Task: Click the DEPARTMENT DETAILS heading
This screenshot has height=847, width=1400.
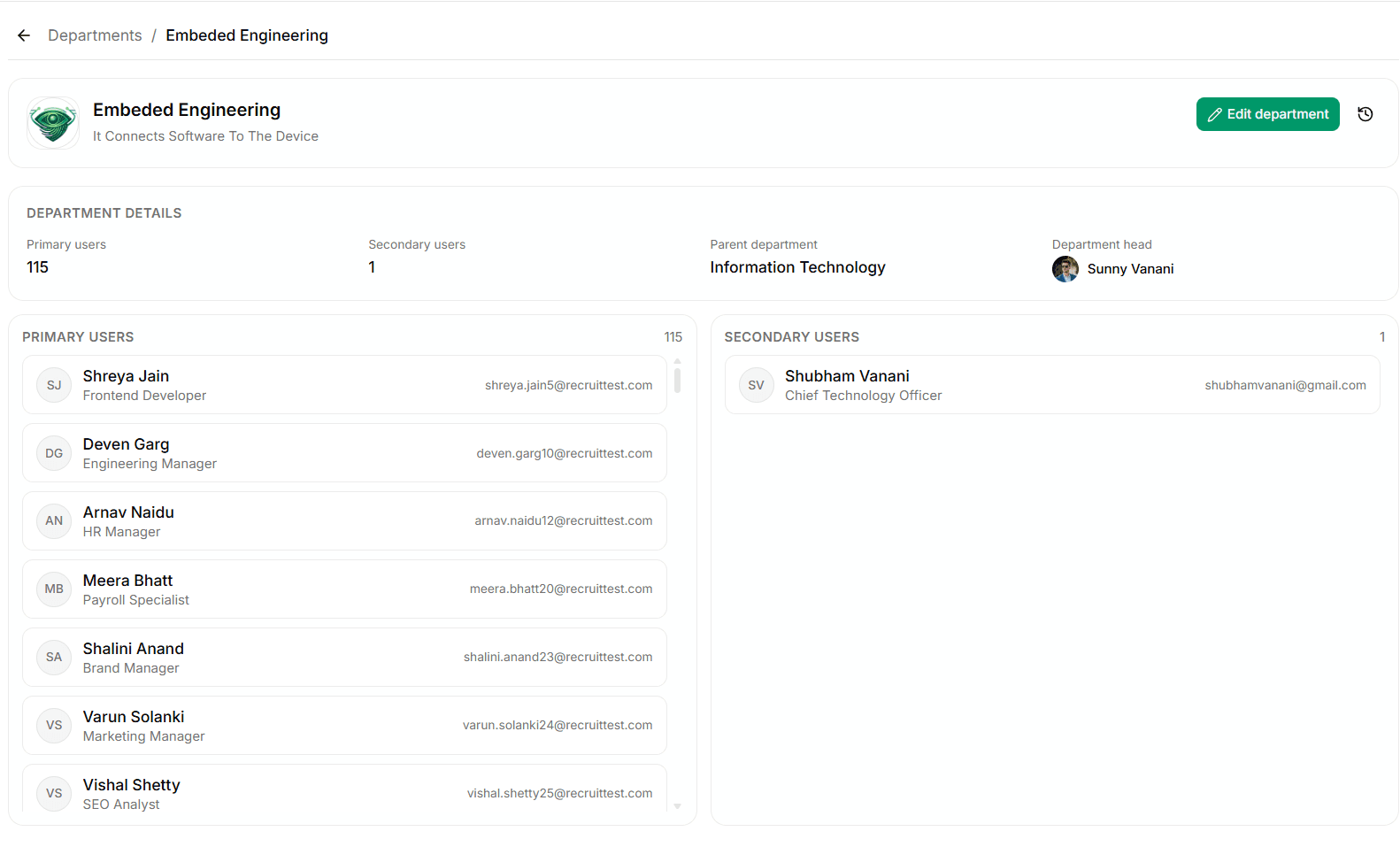Action: pos(104,213)
